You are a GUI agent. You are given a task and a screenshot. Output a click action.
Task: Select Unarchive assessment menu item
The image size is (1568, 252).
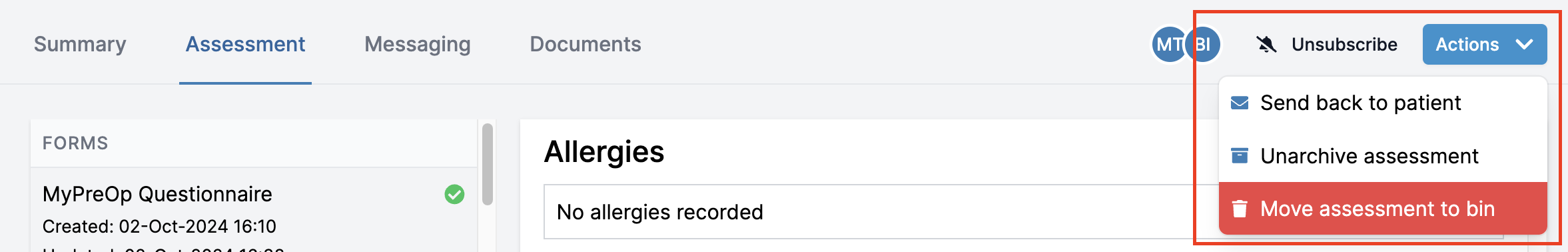(1383, 156)
